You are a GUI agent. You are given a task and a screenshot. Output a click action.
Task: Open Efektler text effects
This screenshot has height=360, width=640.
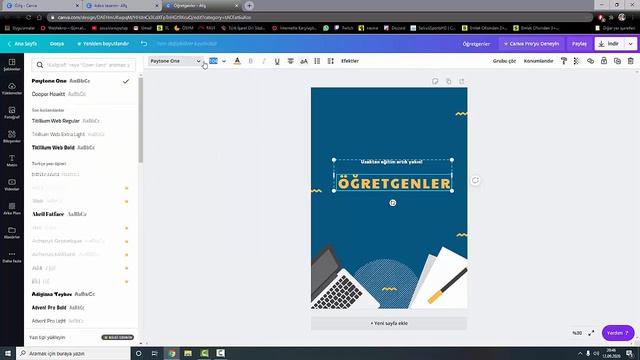pyautogui.click(x=350, y=61)
